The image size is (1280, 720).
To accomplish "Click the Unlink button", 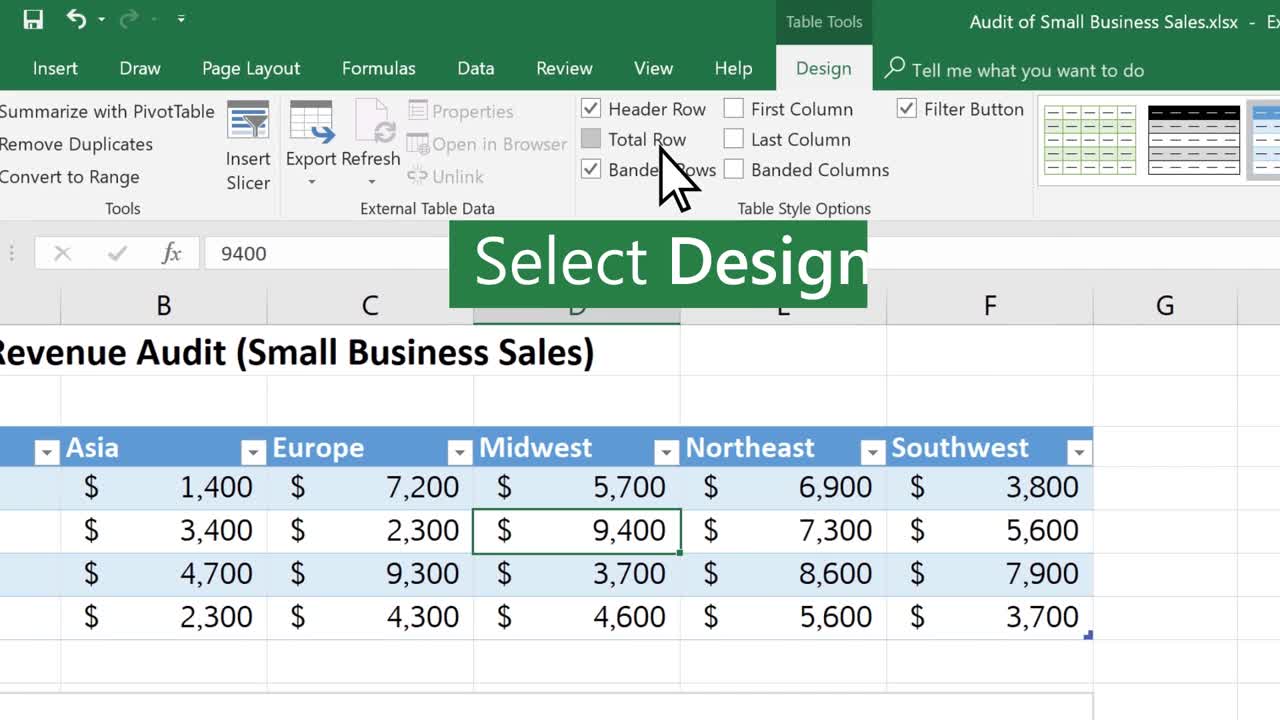I will coord(446,176).
